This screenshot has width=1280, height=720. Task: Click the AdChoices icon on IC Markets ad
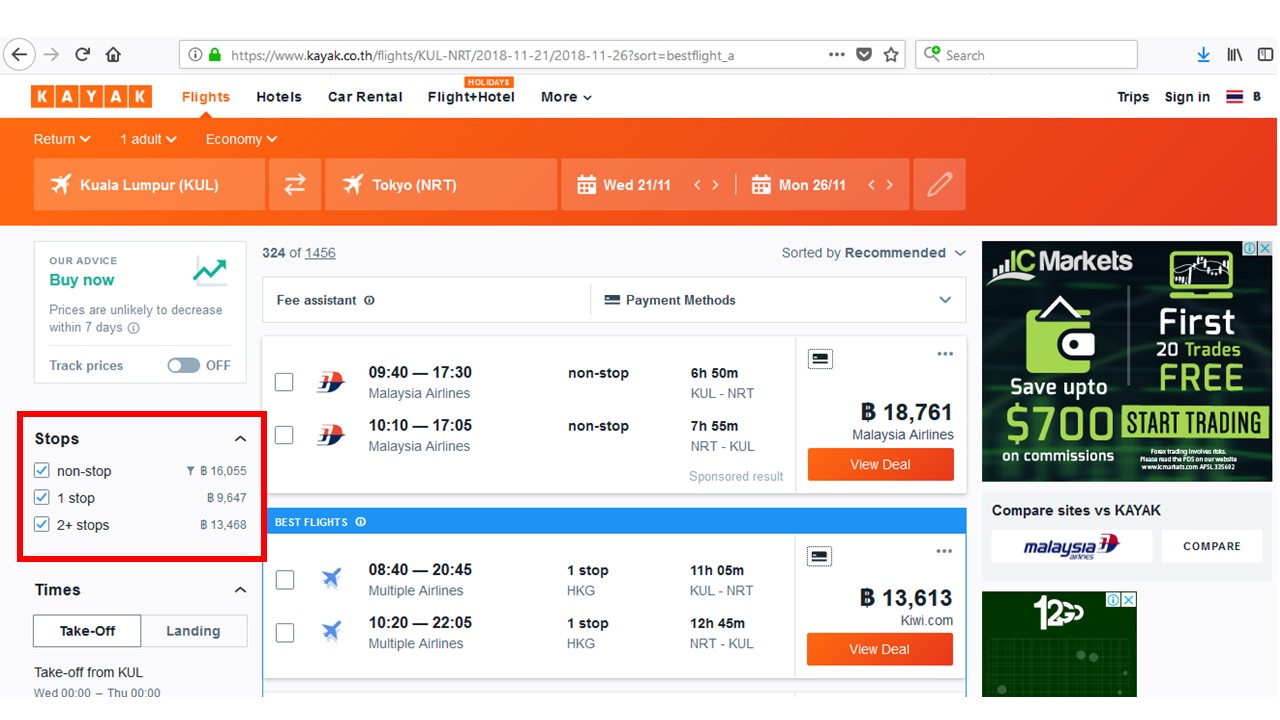pyautogui.click(x=1250, y=248)
